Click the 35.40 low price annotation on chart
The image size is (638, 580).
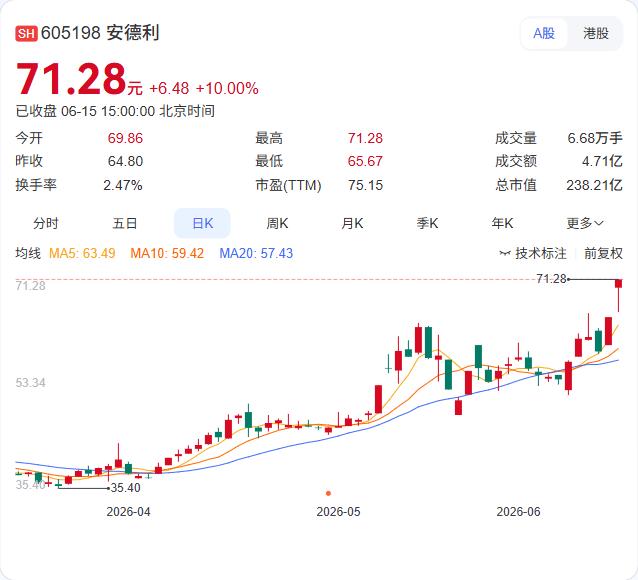point(125,488)
